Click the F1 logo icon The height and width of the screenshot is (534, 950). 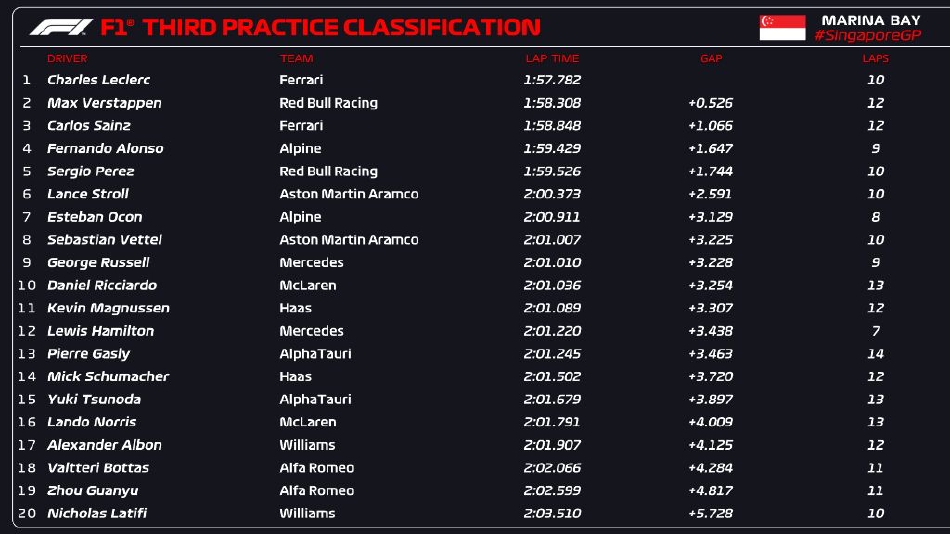61,27
